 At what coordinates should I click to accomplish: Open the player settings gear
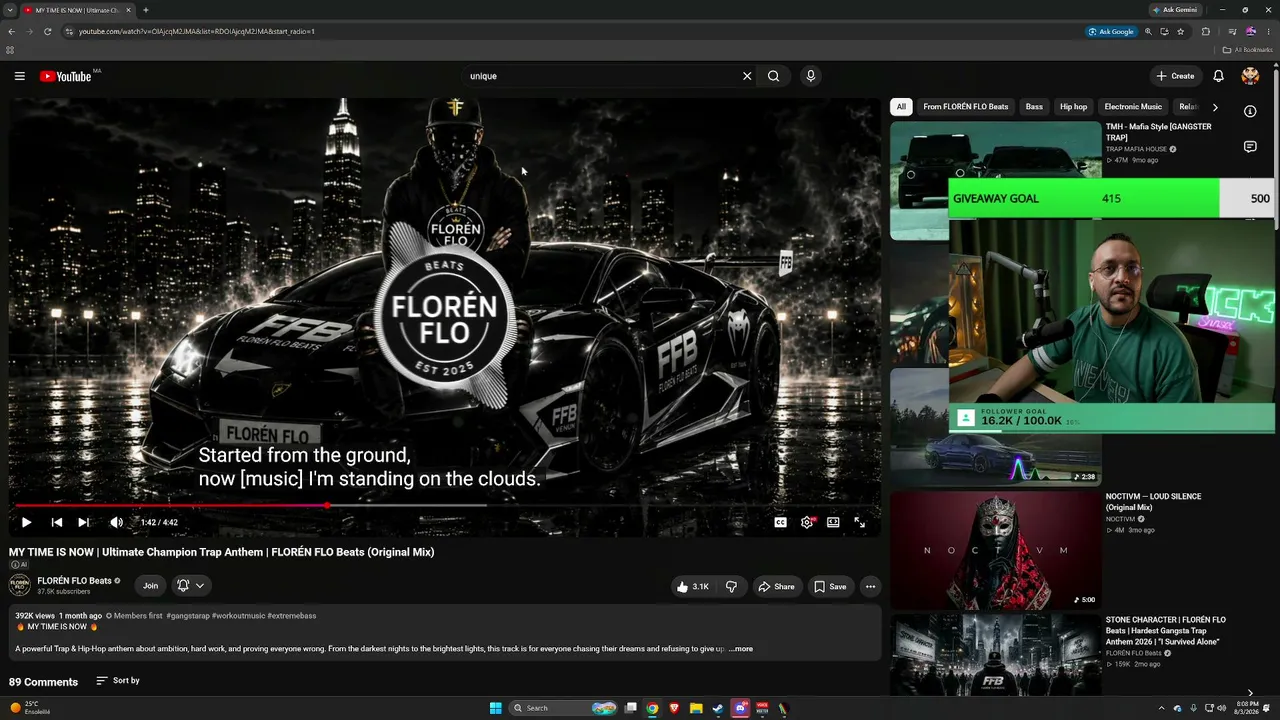point(807,522)
